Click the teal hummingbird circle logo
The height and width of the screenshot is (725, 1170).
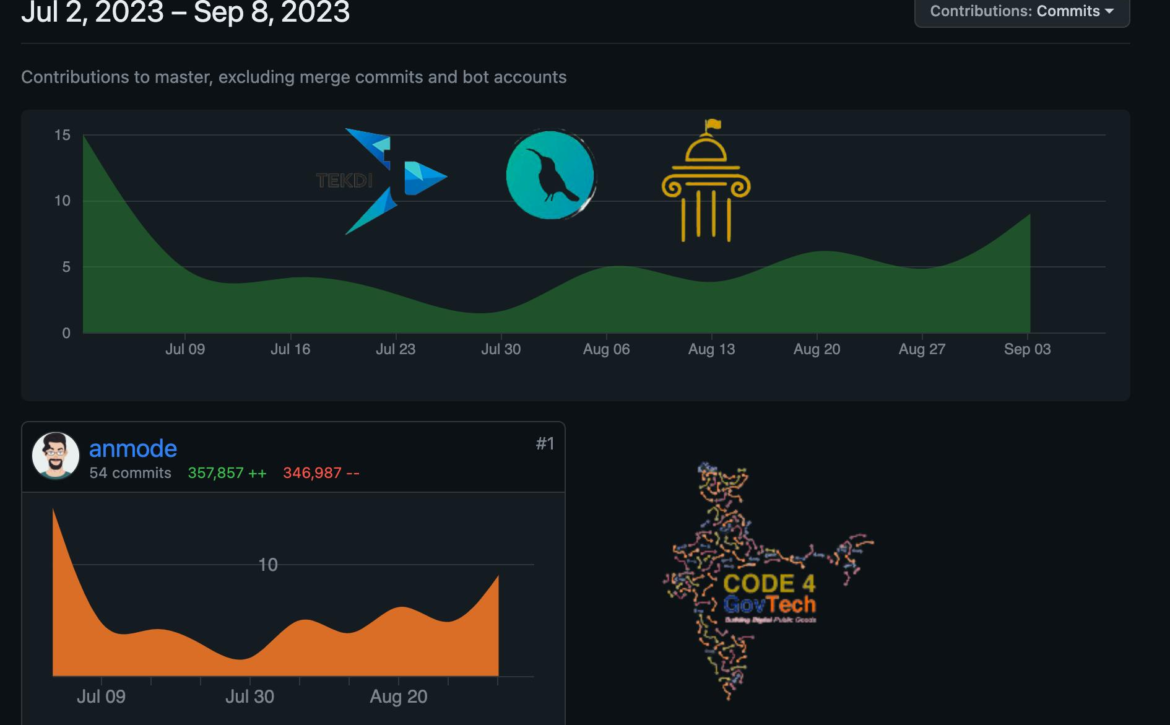[x=550, y=175]
